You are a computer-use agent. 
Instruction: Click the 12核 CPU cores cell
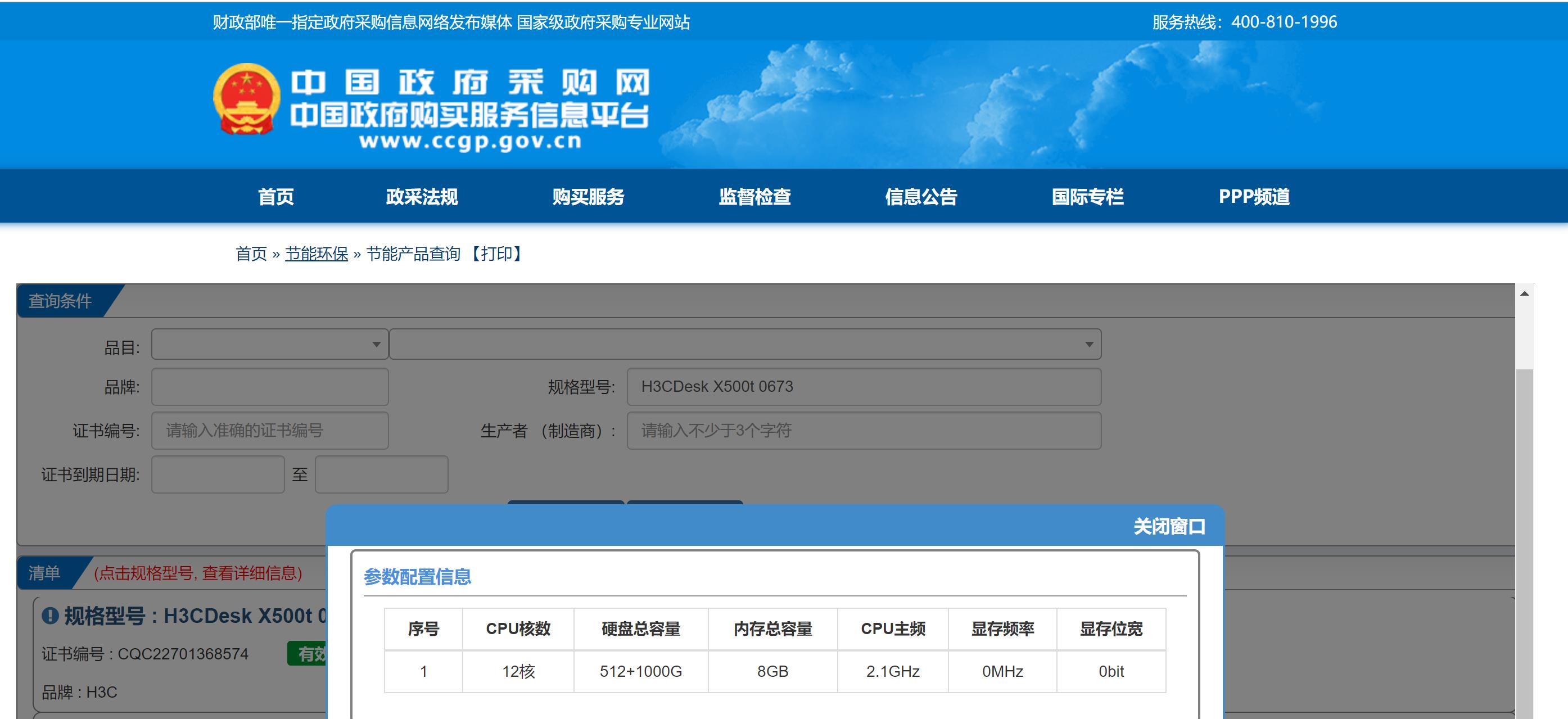(518, 672)
